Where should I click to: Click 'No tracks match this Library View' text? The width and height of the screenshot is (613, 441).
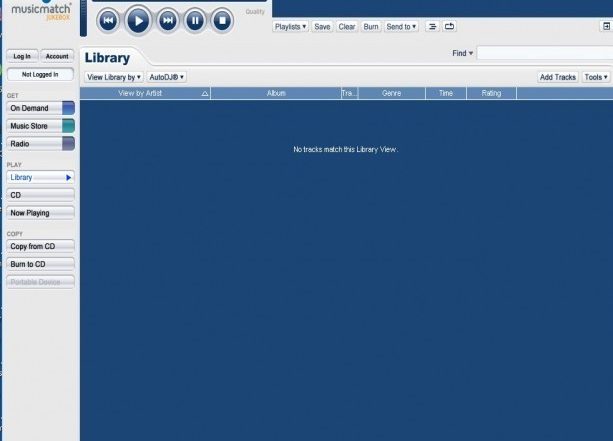pyautogui.click(x=346, y=149)
